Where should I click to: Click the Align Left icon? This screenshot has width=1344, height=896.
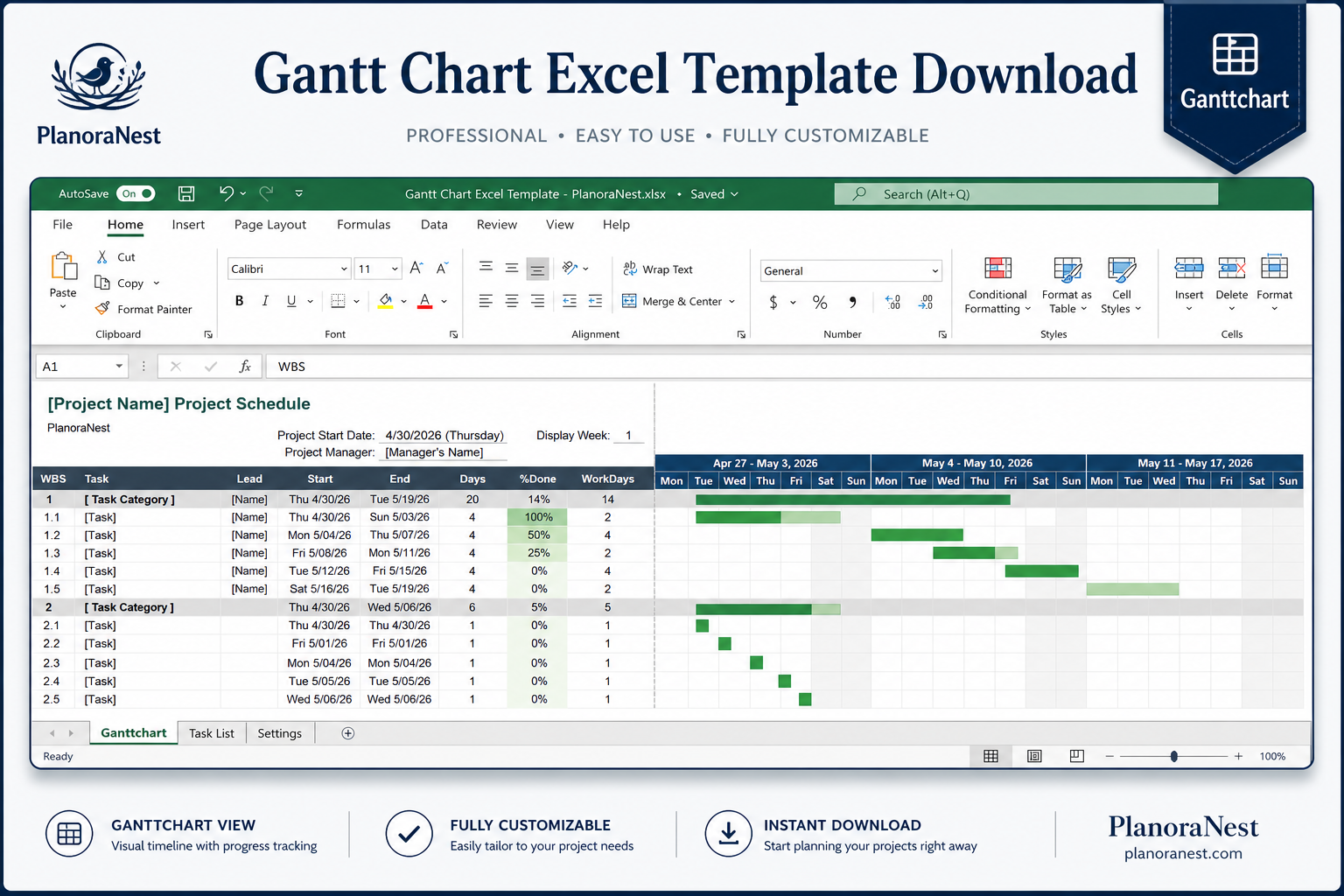point(486,301)
